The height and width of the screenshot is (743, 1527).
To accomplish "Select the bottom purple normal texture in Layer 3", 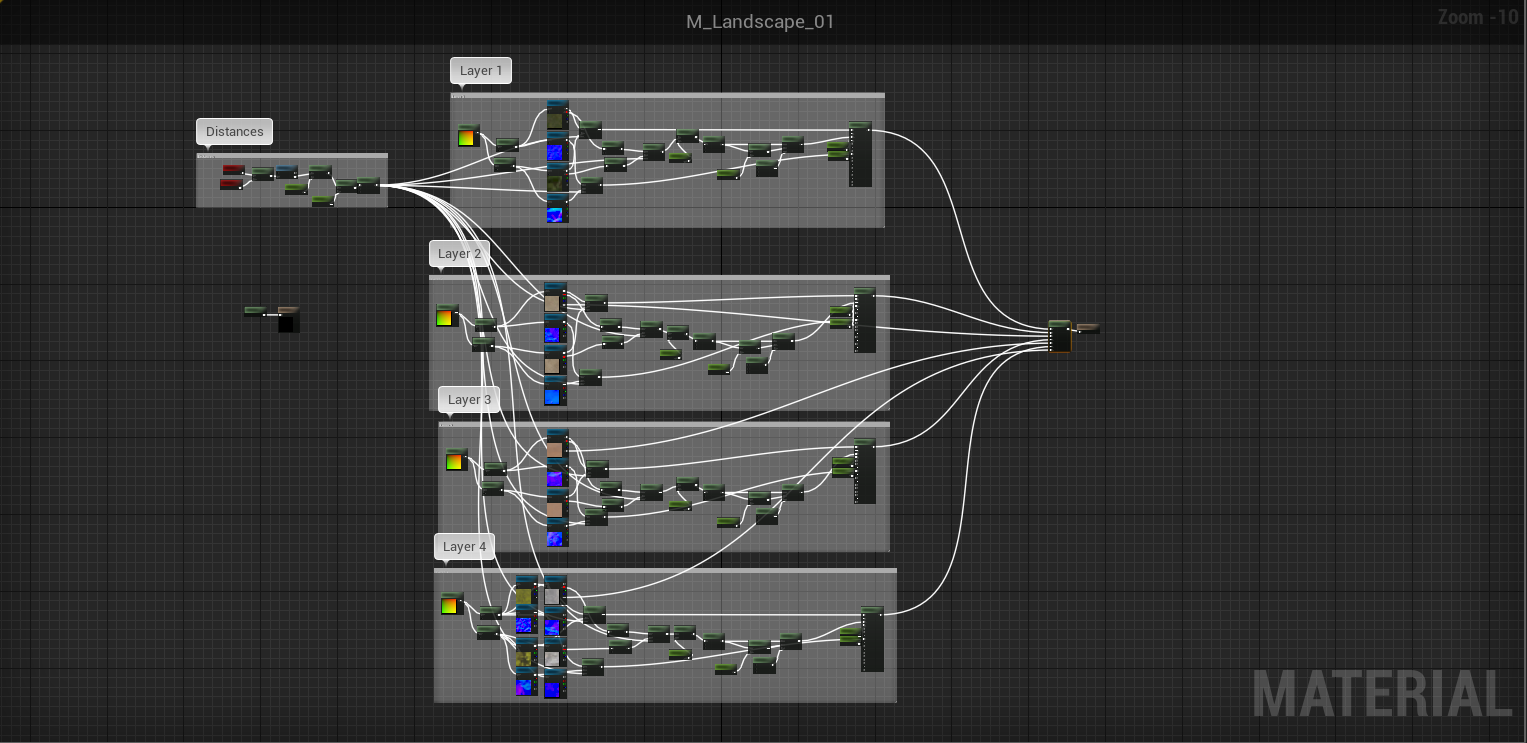I will pos(557,534).
